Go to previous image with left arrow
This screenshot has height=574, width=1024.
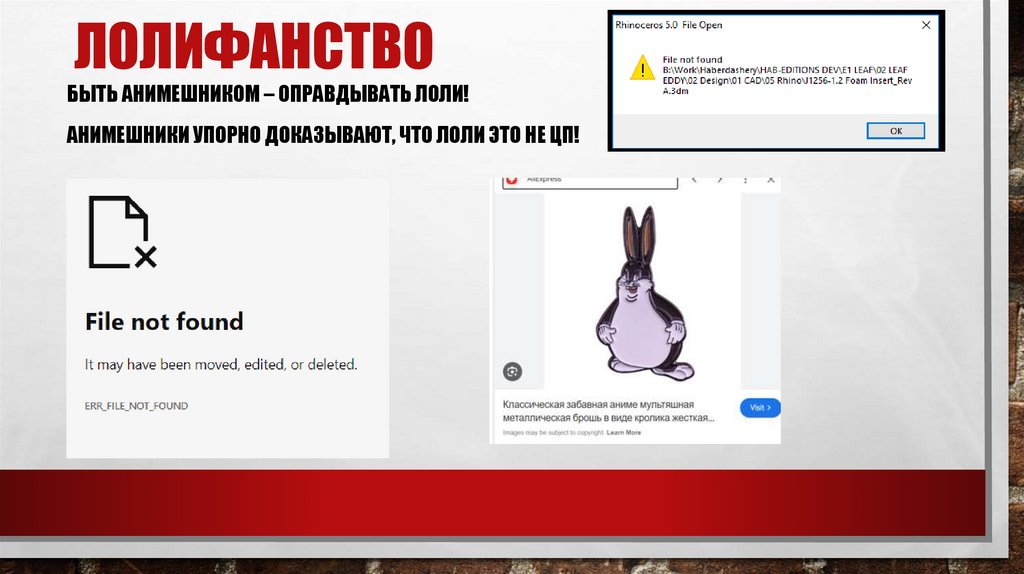pos(694,179)
